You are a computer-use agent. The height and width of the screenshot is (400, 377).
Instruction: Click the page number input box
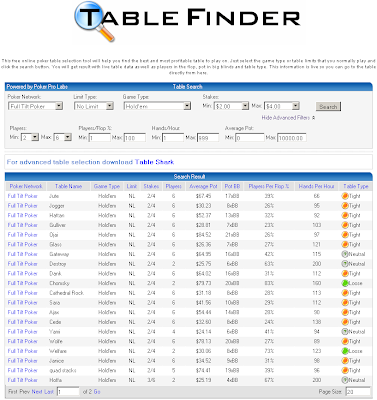[x=68, y=391]
